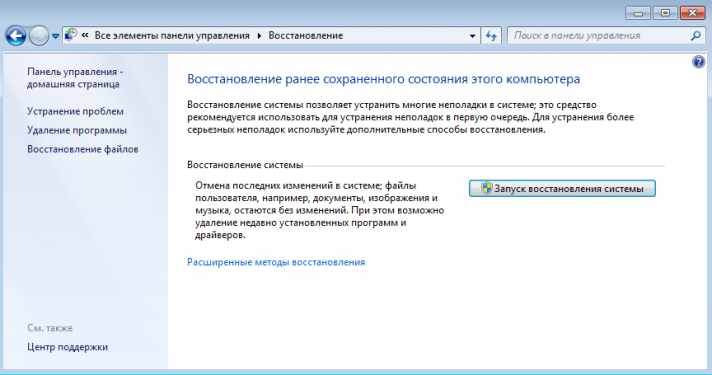
Task: Open 'Панель управления - домашняя страница'
Action: (x=75, y=78)
